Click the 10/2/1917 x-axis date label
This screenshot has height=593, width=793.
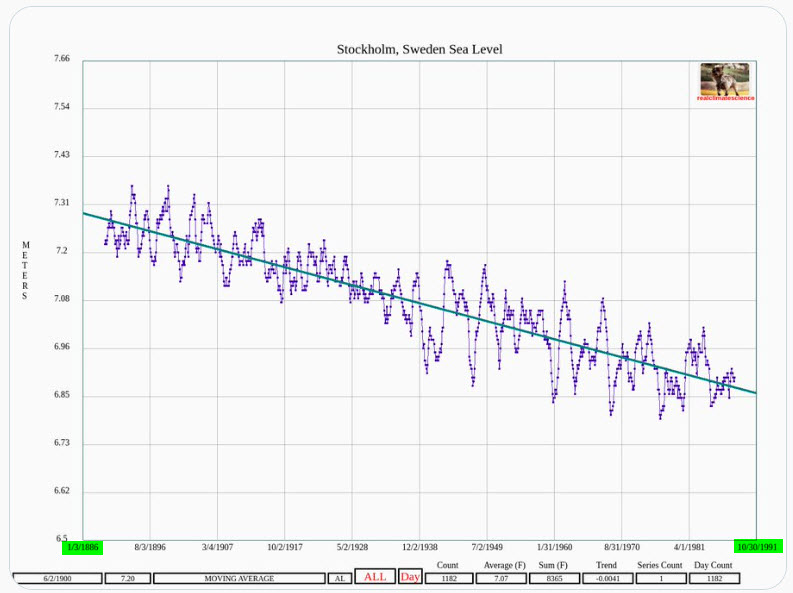[x=285, y=547]
